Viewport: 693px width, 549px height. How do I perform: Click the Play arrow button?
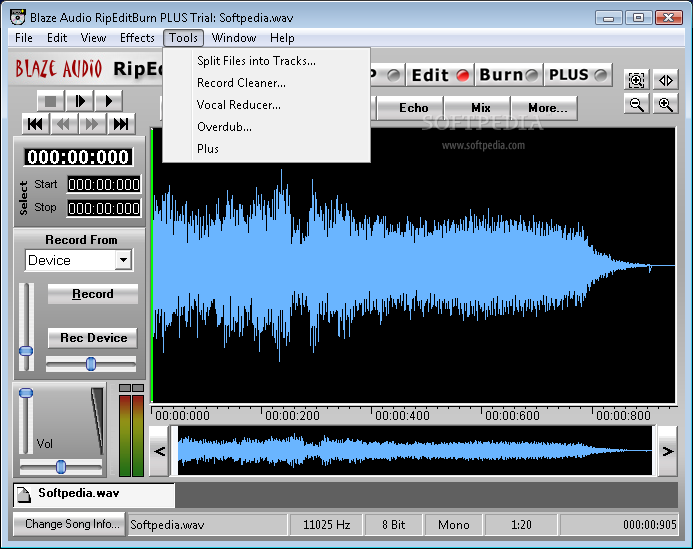[x=109, y=102]
